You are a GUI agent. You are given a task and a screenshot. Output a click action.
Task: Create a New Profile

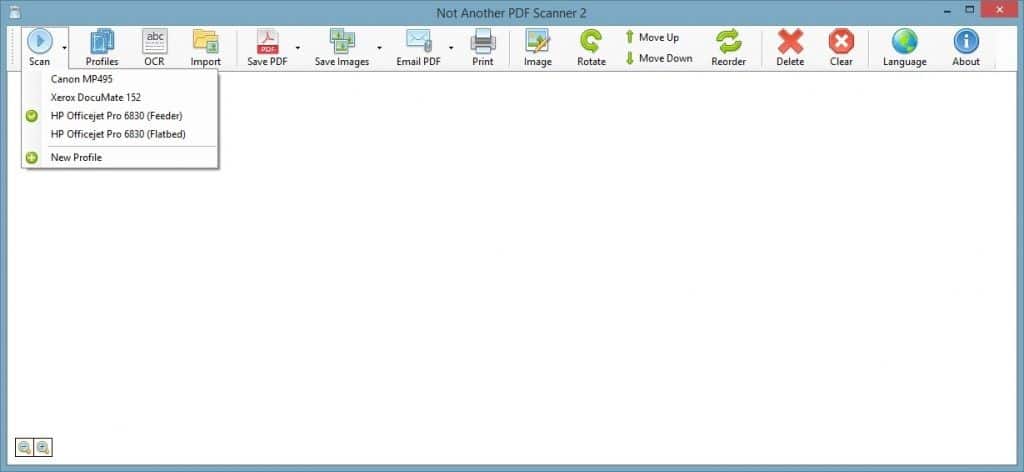click(x=76, y=157)
